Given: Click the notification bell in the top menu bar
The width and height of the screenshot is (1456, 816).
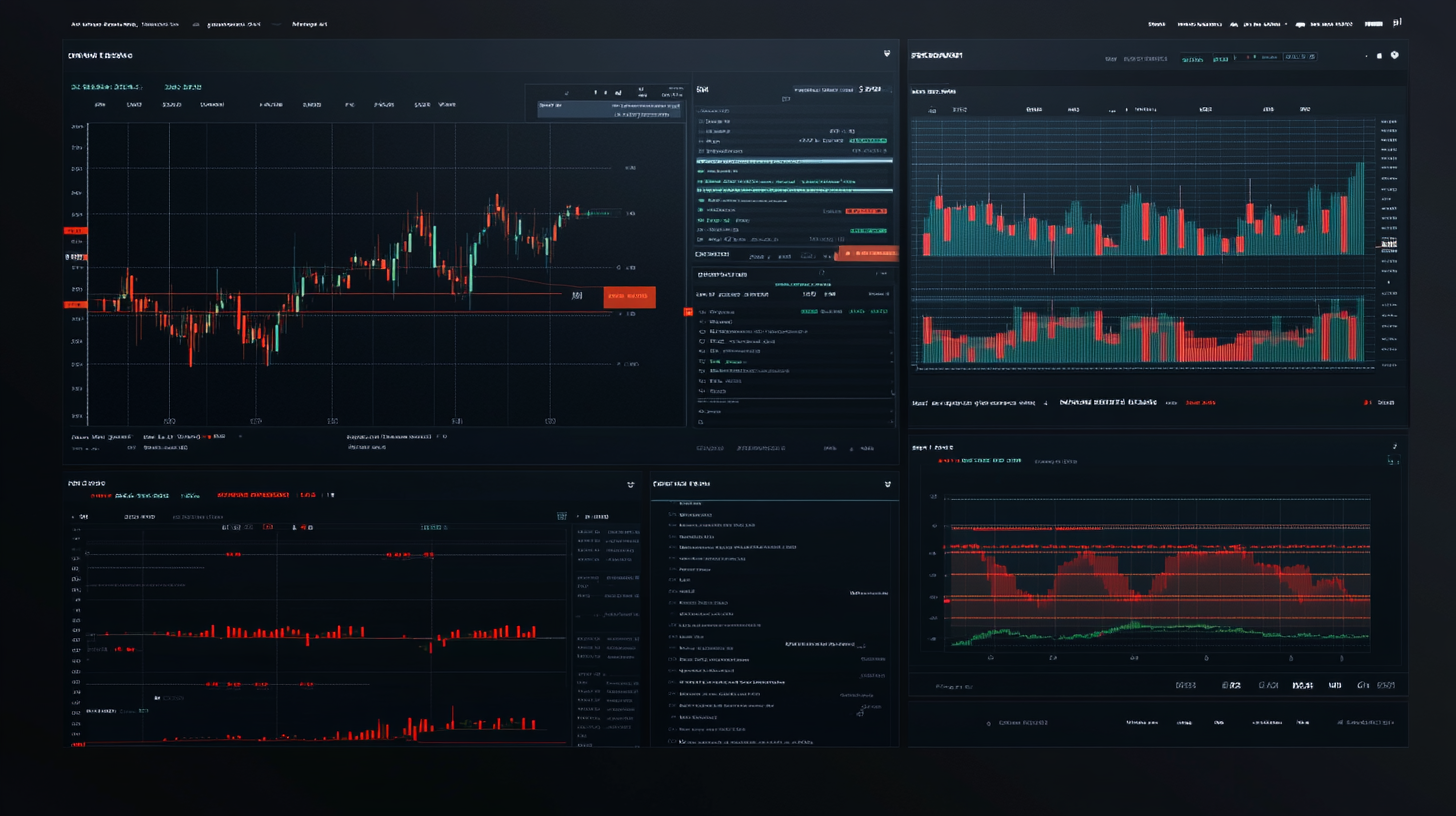Looking at the screenshot, I should [x=1300, y=23].
